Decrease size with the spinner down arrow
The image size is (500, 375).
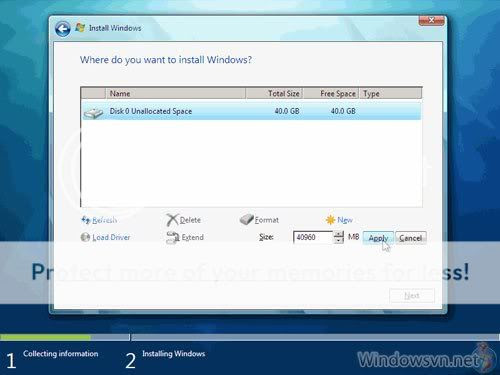(x=339, y=241)
